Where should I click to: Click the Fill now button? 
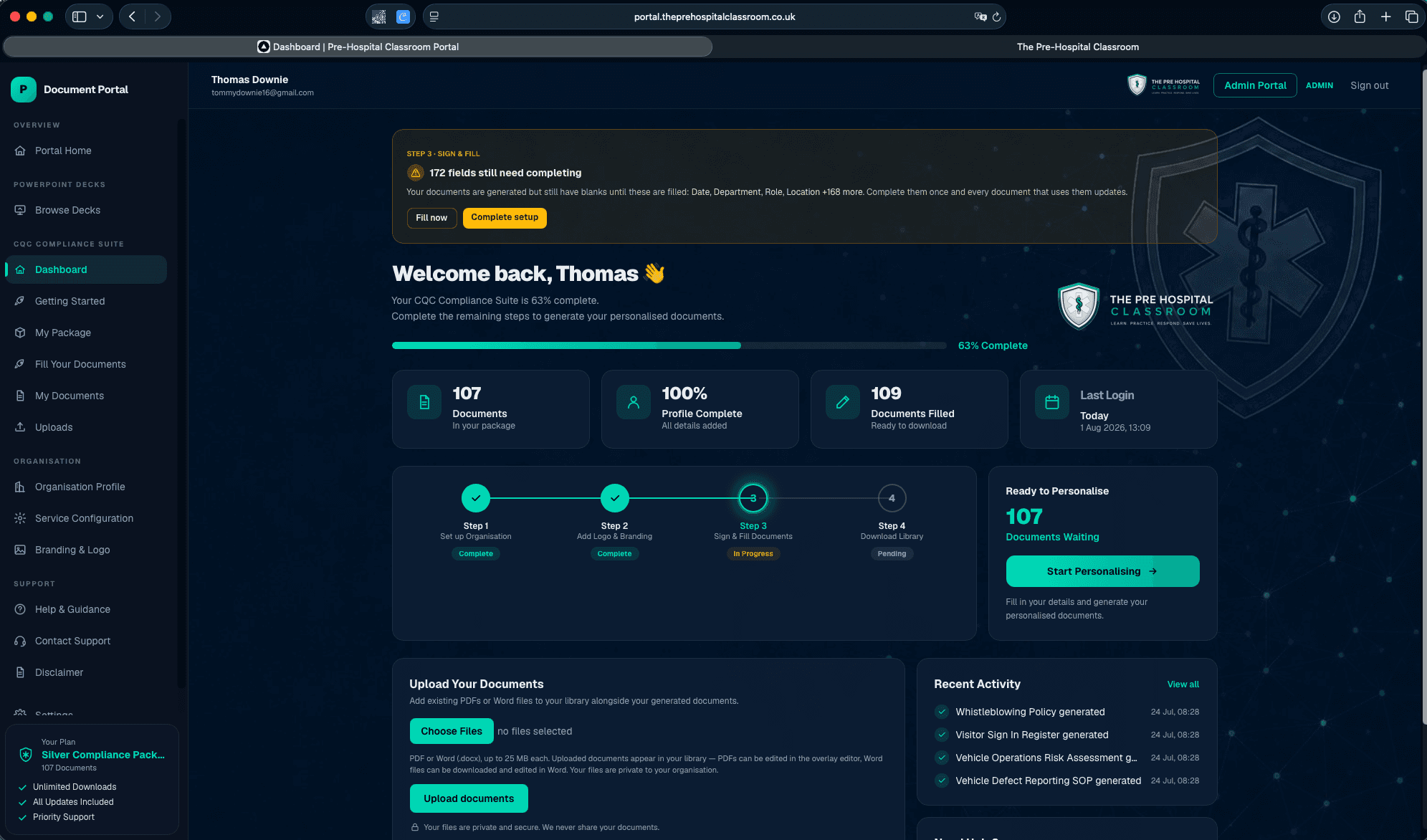(x=431, y=218)
